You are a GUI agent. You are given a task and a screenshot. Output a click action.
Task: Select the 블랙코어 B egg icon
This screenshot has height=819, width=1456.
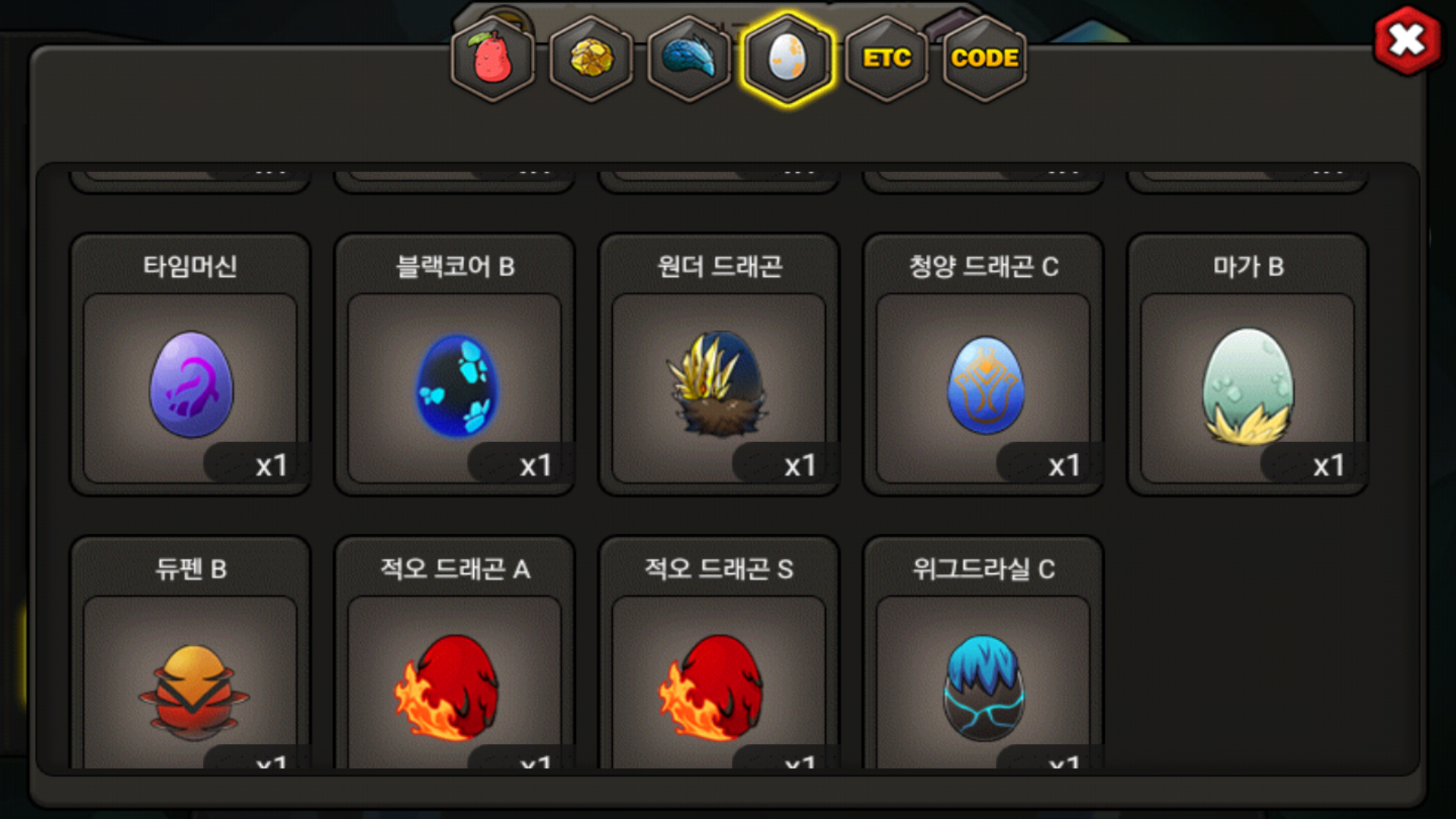(457, 385)
